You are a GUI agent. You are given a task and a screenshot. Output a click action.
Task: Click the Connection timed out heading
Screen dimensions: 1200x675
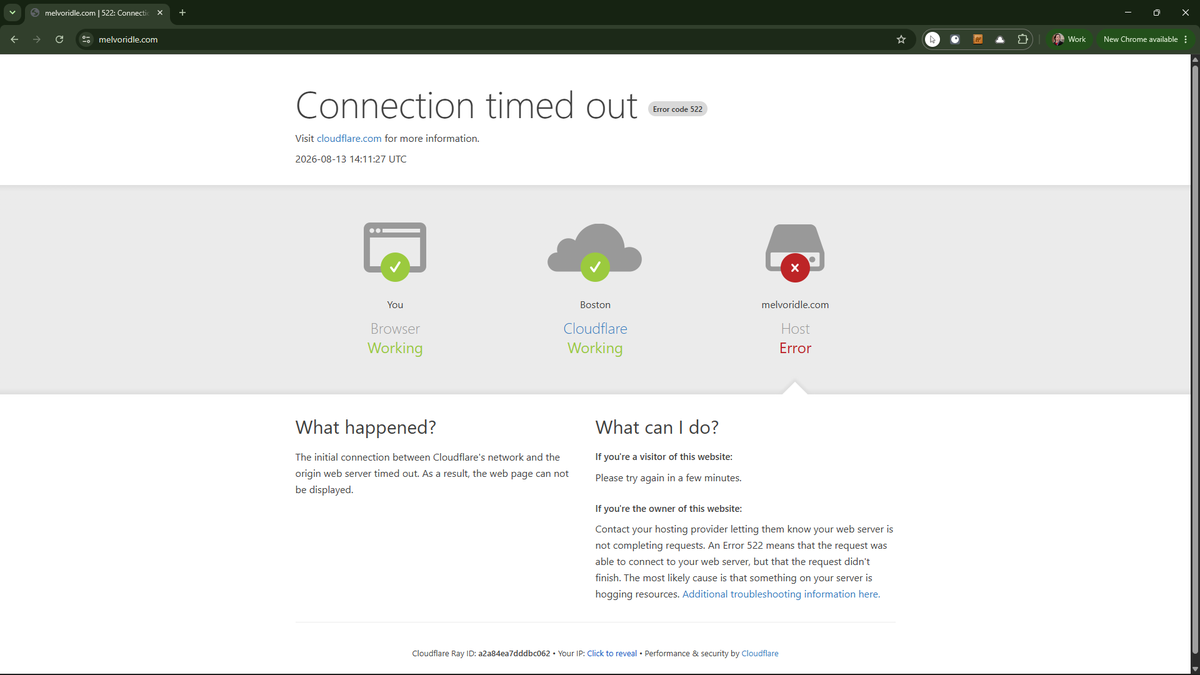click(466, 105)
